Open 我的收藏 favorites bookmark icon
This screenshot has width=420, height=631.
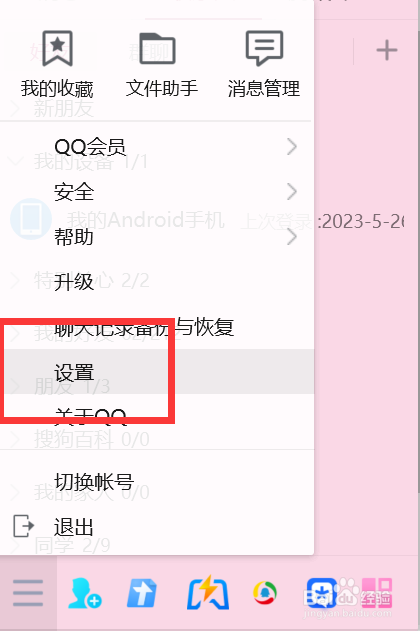click(x=57, y=48)
